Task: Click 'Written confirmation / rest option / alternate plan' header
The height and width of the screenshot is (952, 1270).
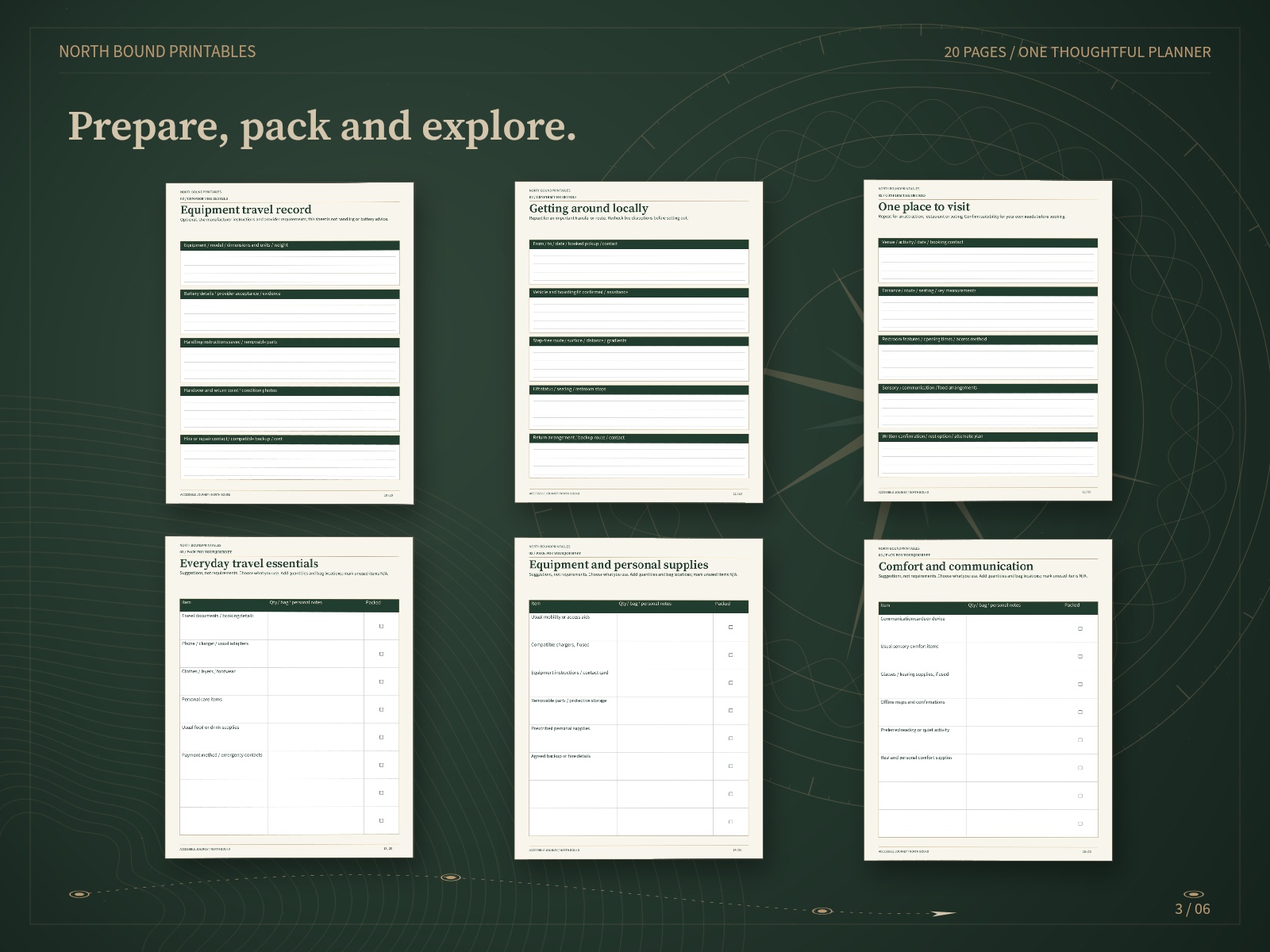Action: coord(988,436)
